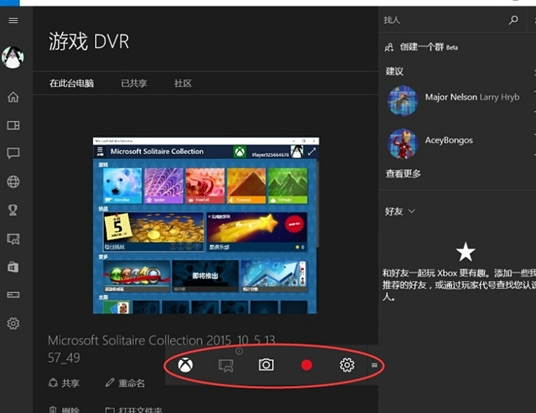
Task: Select the Major Nelson Larry Hryb name
Action: point(472,97)
